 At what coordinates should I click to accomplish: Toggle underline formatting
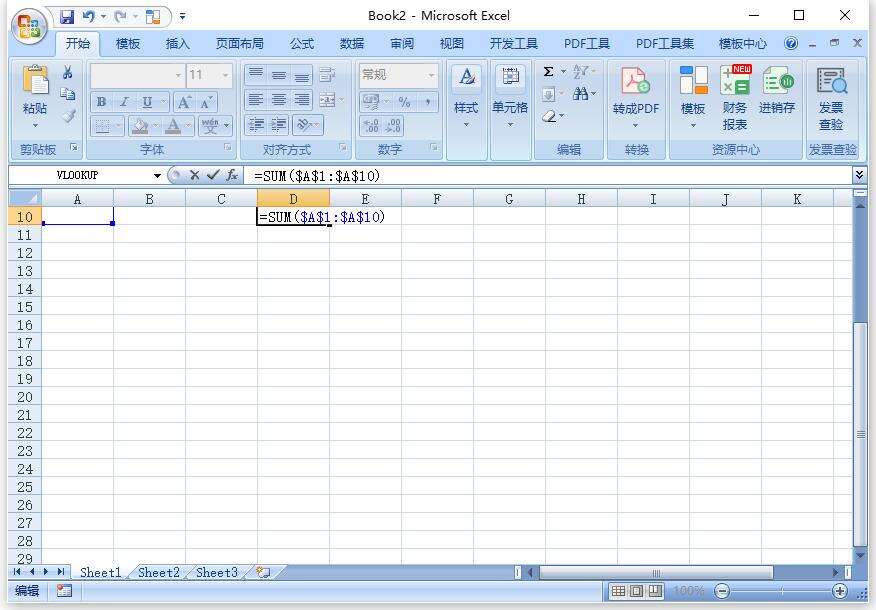pyautogui.click(x=147, y=102)
